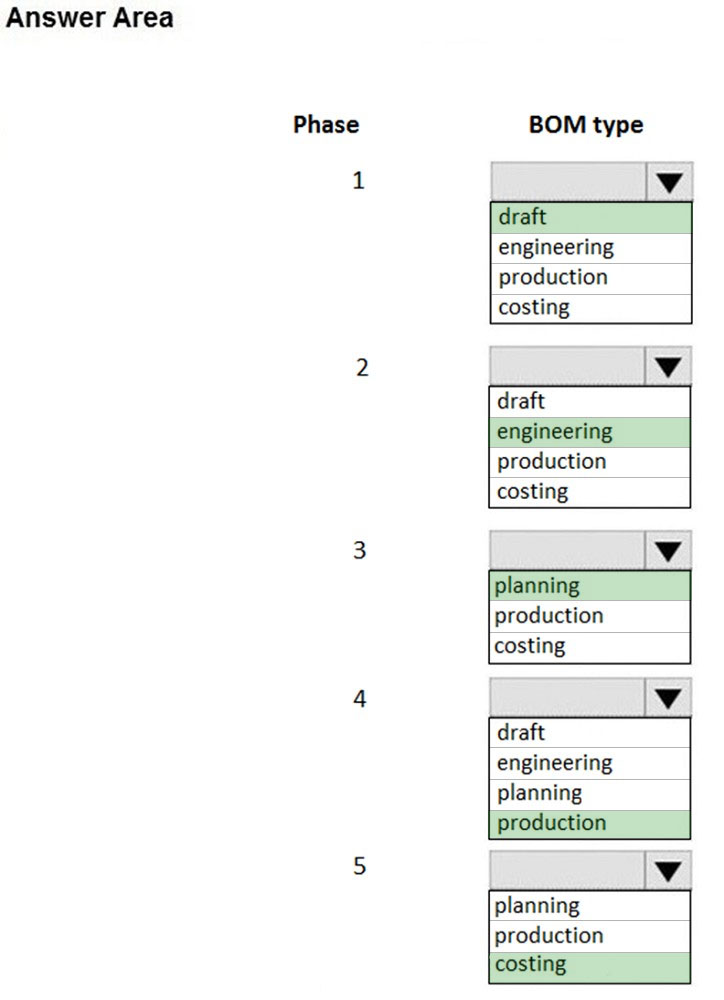Screen dimensions: 724x1000
Task: Choose engineering for Phase 2
Action: click(x=589, y=432)
